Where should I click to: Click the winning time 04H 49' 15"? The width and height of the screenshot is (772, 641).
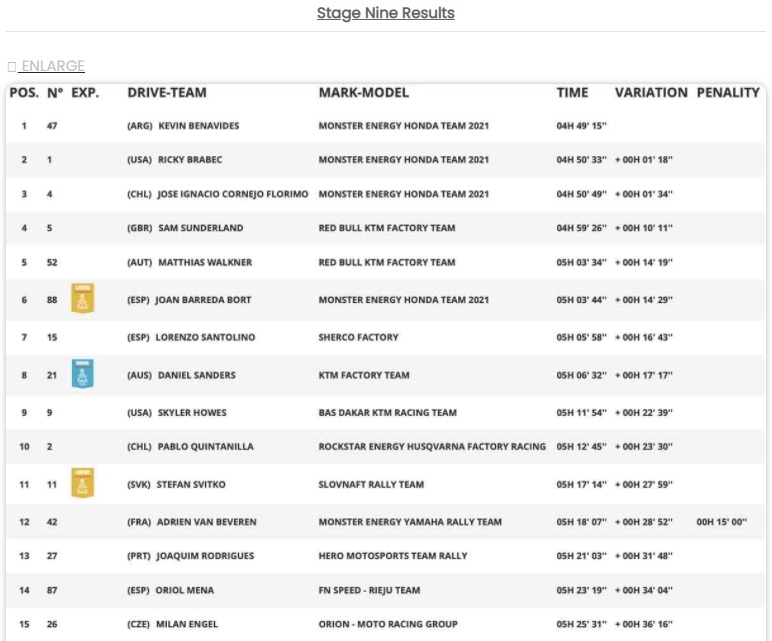[x=581, y=126]
